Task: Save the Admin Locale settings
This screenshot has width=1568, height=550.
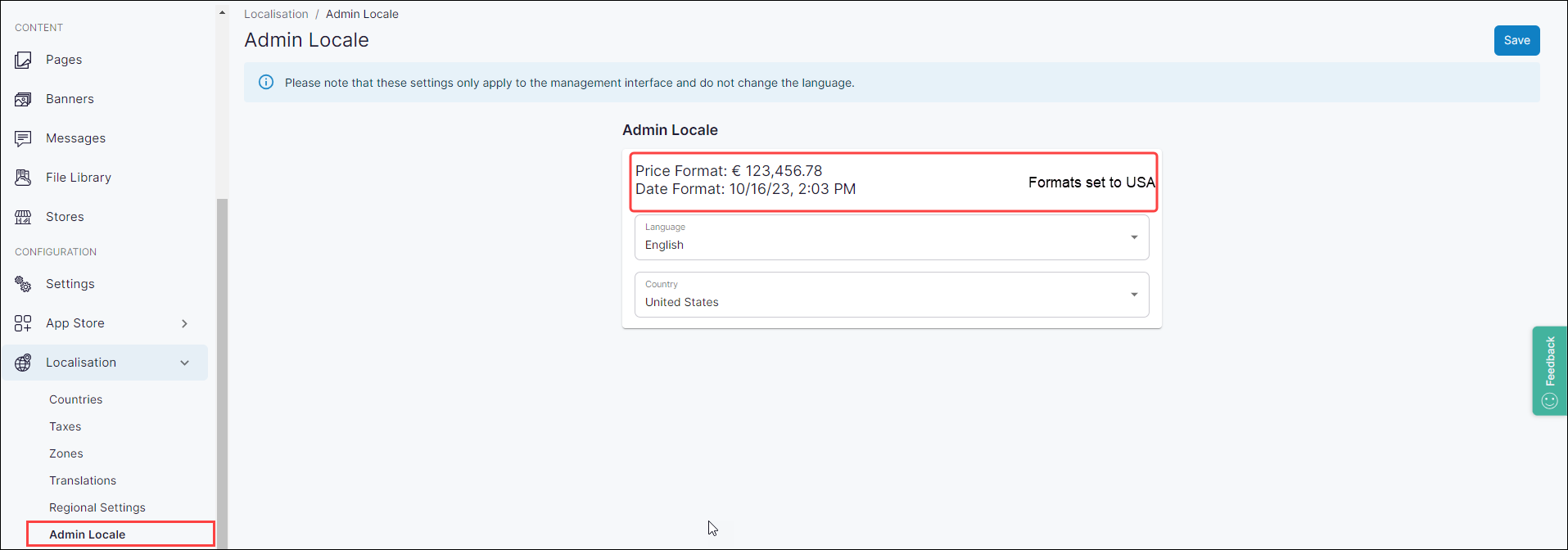Action: pos(1516,40)
